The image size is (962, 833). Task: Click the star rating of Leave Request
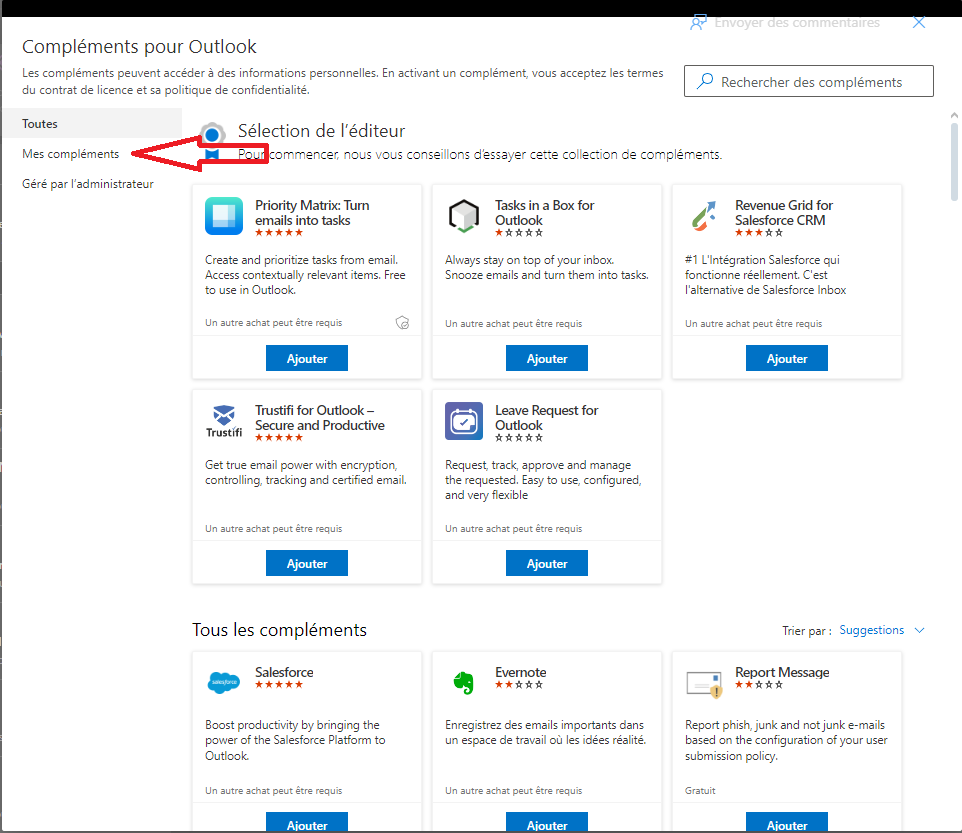pos(519,437)
